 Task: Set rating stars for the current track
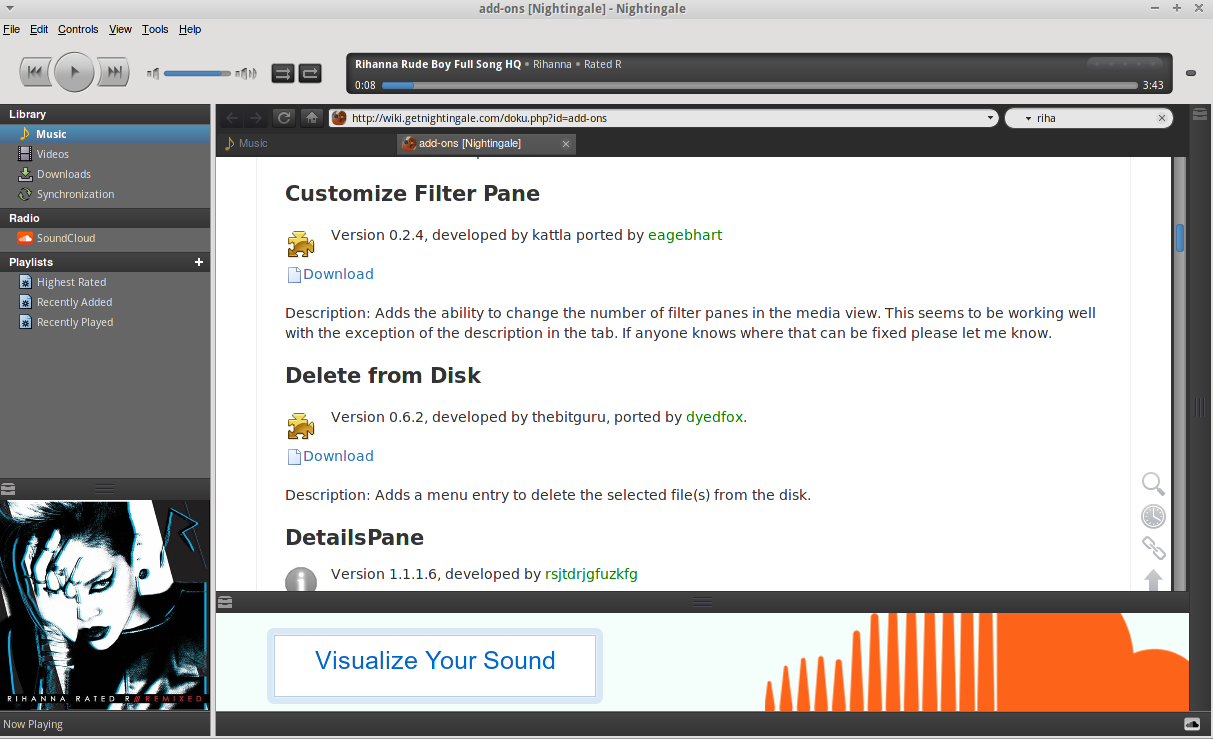pos(1126,64)
